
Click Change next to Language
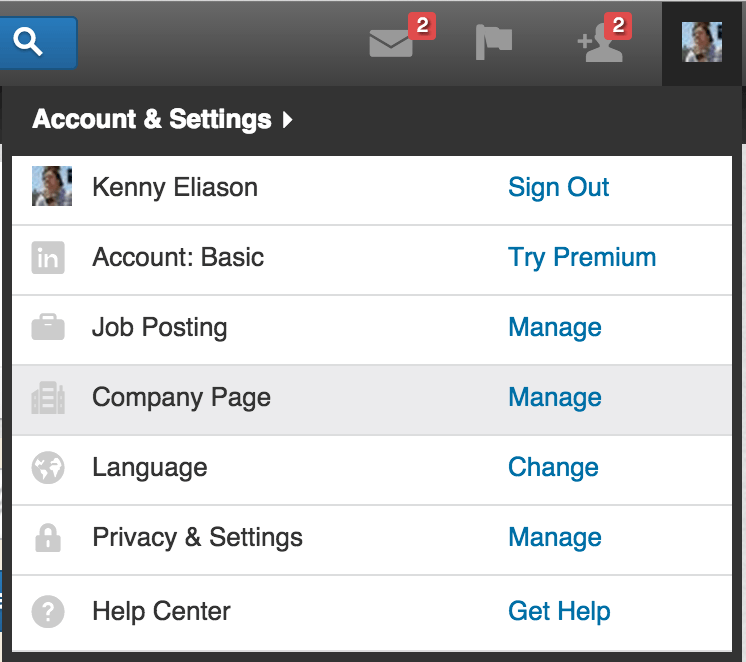pos(553,467)
